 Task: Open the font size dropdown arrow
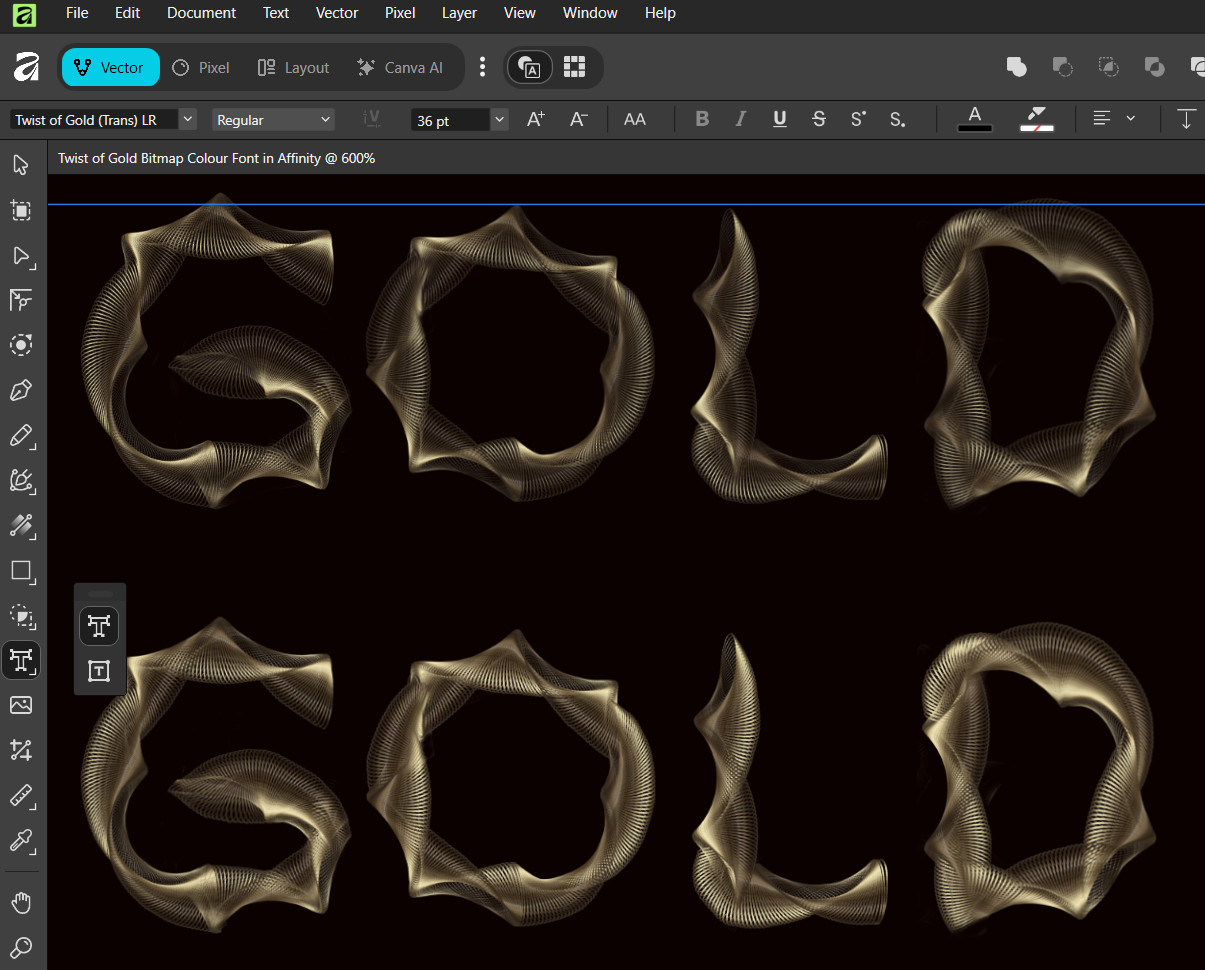[499, 120]
